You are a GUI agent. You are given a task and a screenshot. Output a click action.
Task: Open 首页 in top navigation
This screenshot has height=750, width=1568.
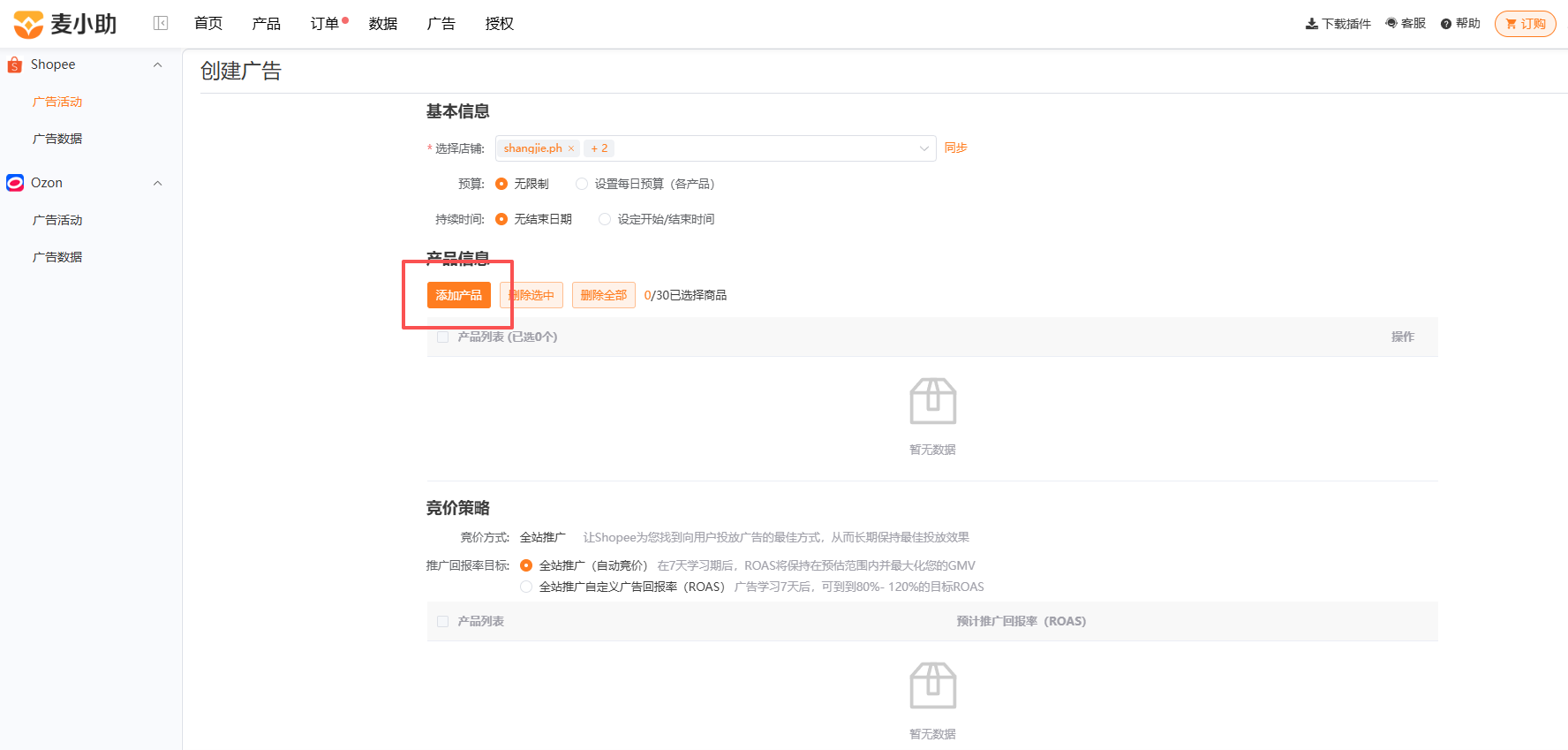tap(208, 24)
